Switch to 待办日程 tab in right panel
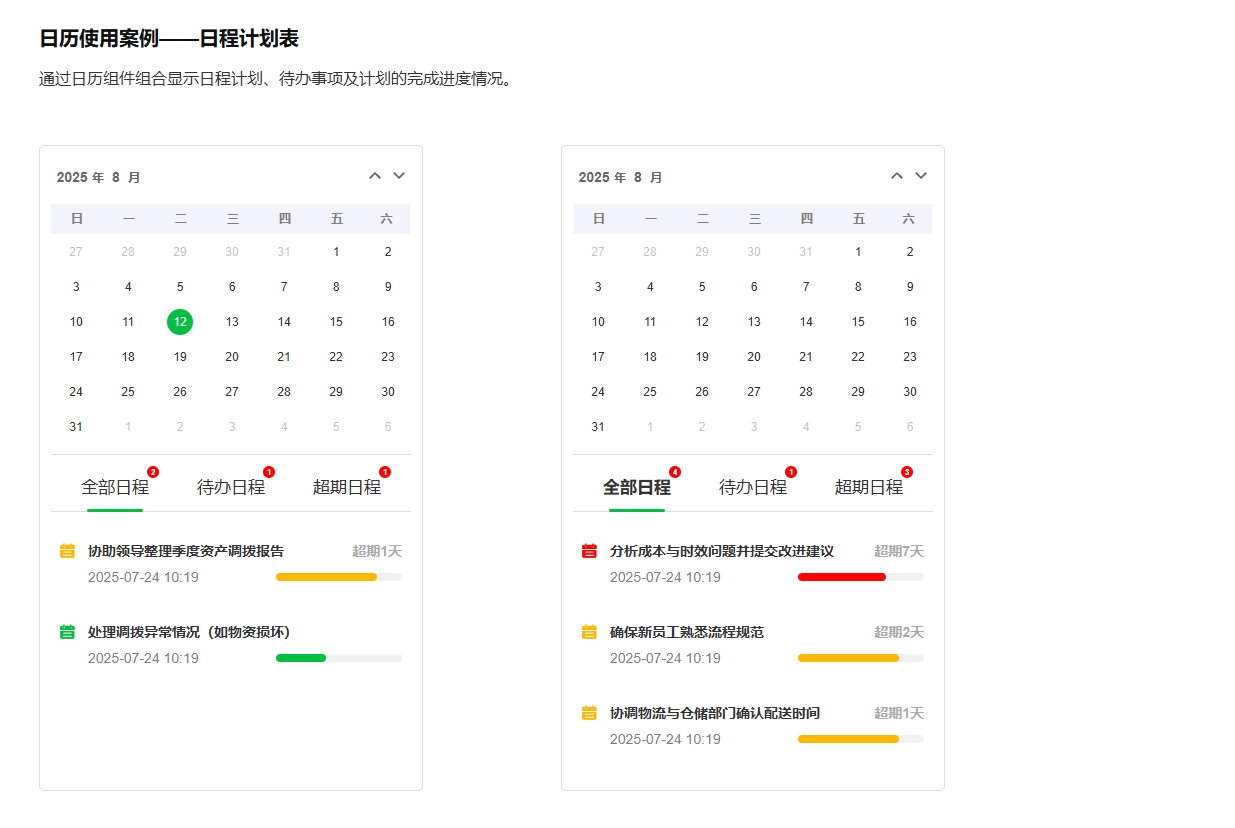Image resolution: width=1235 pixels, height=828 pixels. tap(753, 488)
